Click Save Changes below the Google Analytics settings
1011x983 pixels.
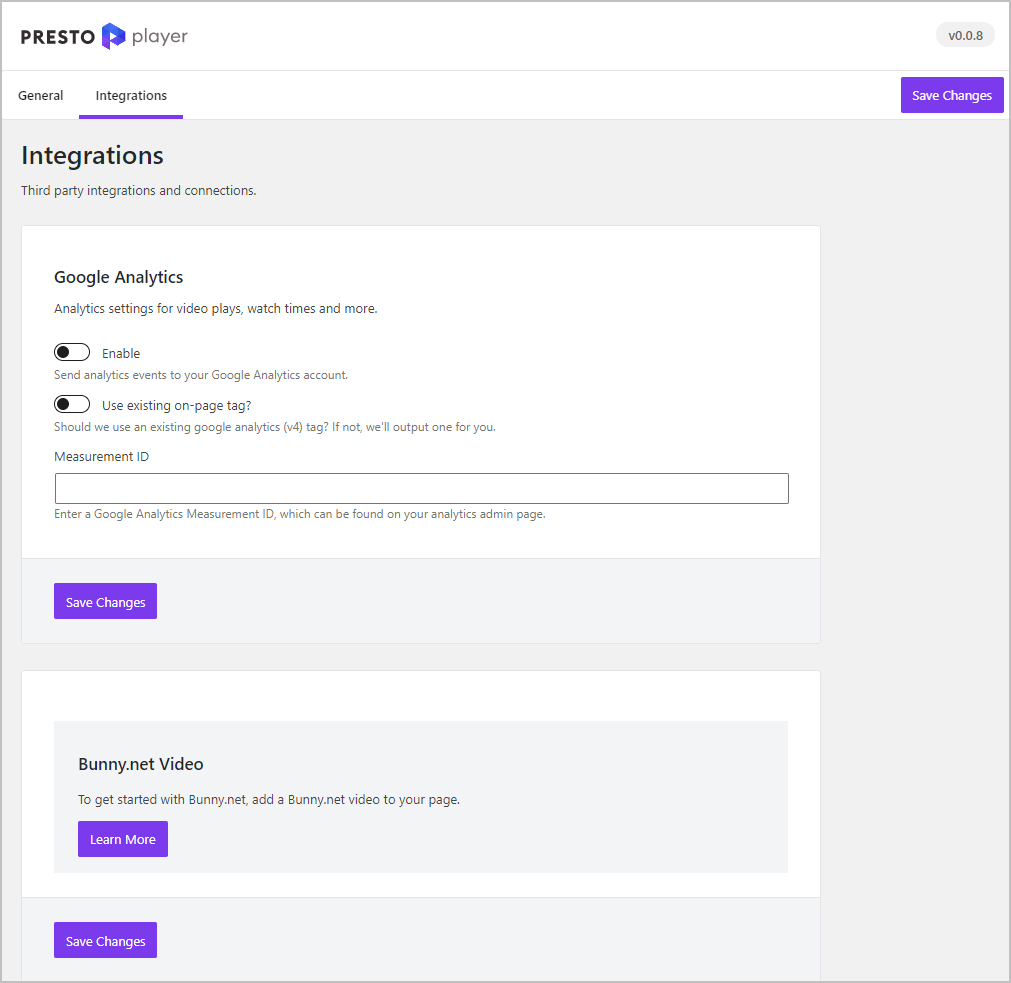105,601
